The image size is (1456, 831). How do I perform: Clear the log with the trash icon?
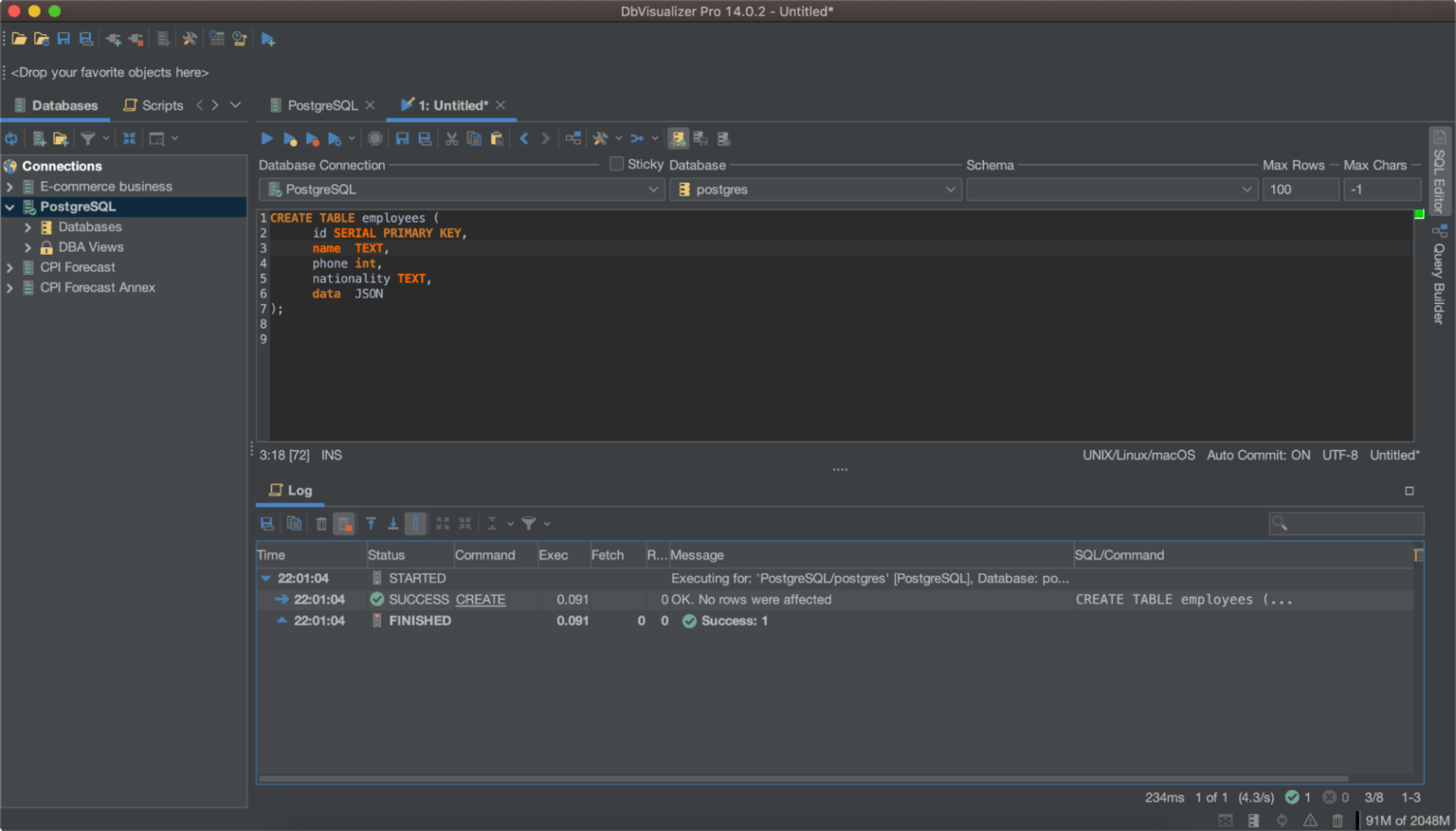(x=319, y=523)
